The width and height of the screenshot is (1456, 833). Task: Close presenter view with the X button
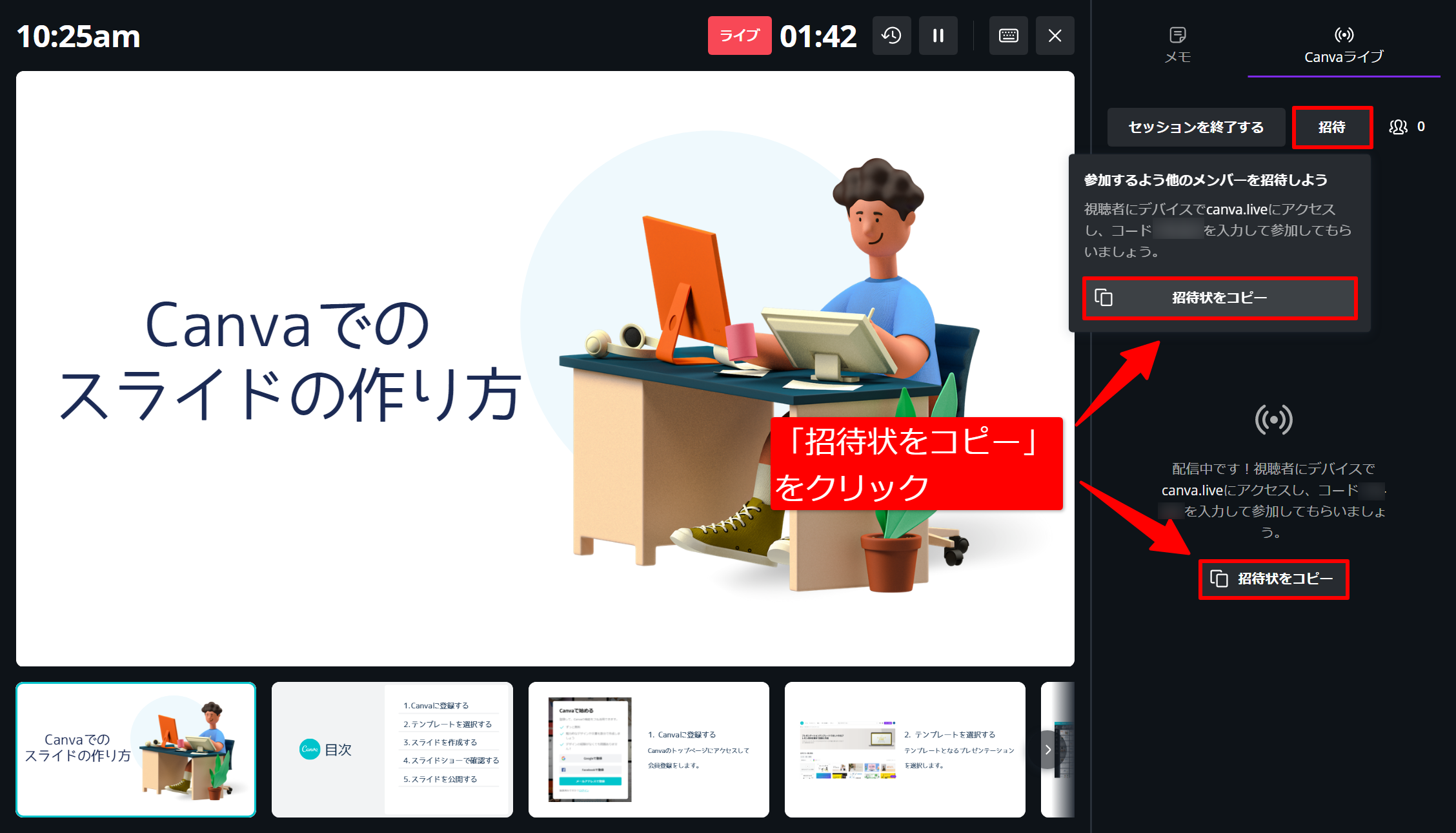(x=1055, y=36)
